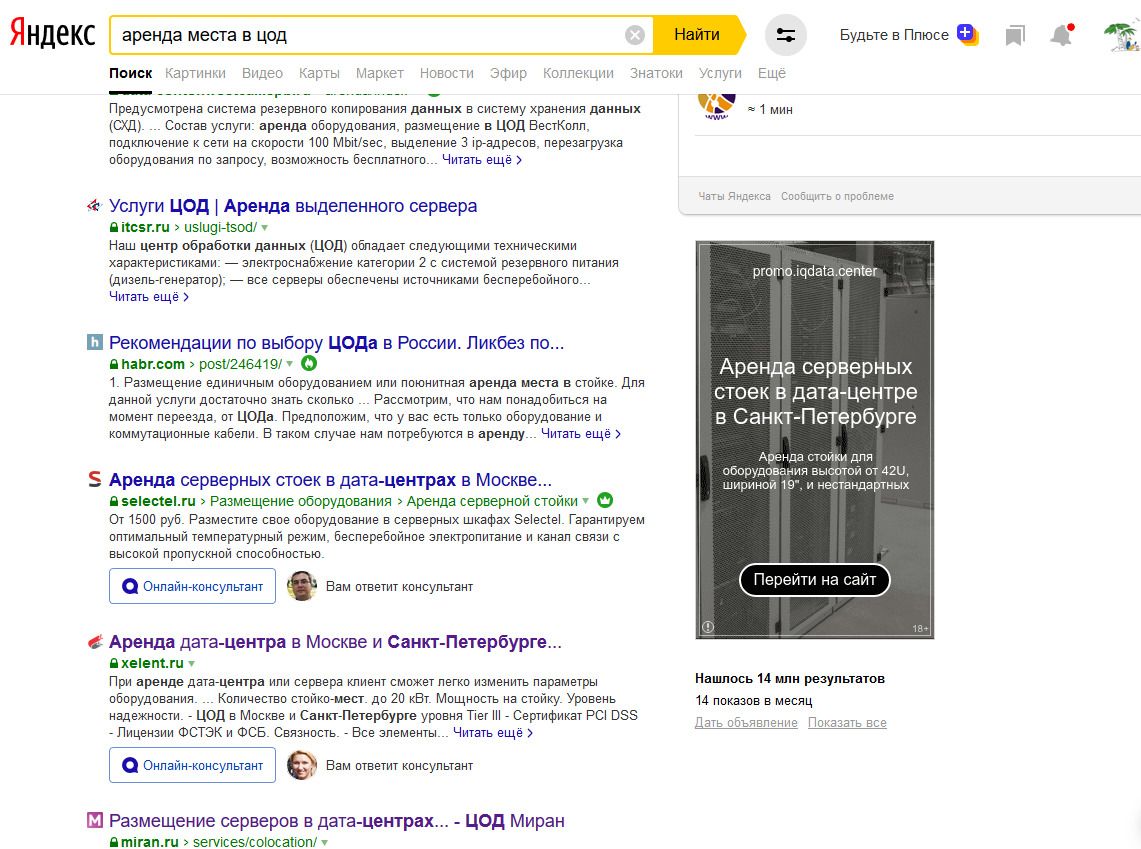Switch to the Картинки tab
Image resolution: width=1141 pixels, height=849 pixels.
click(x=195, y=73)
